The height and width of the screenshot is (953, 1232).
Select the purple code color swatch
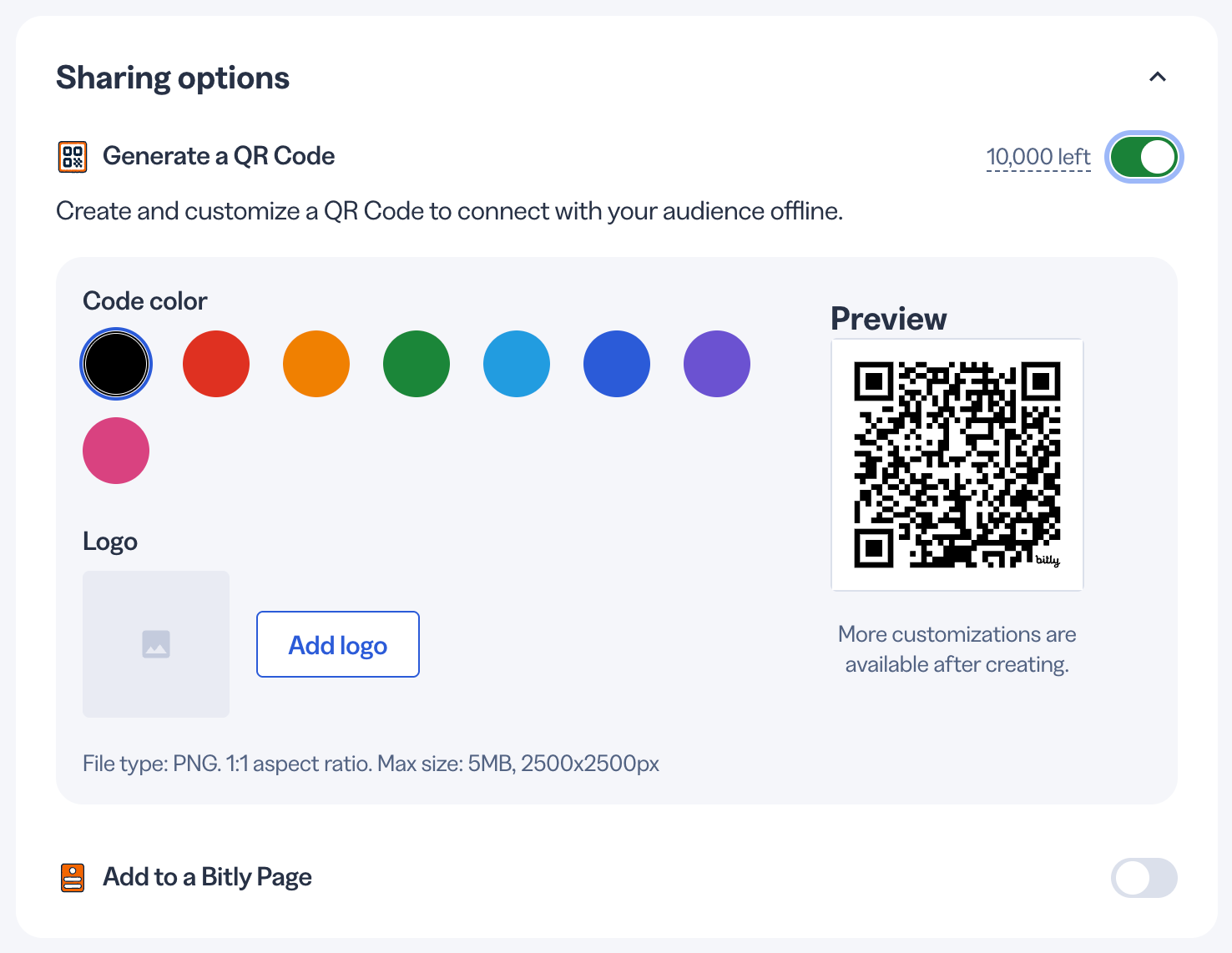click(x=717, y=364)
